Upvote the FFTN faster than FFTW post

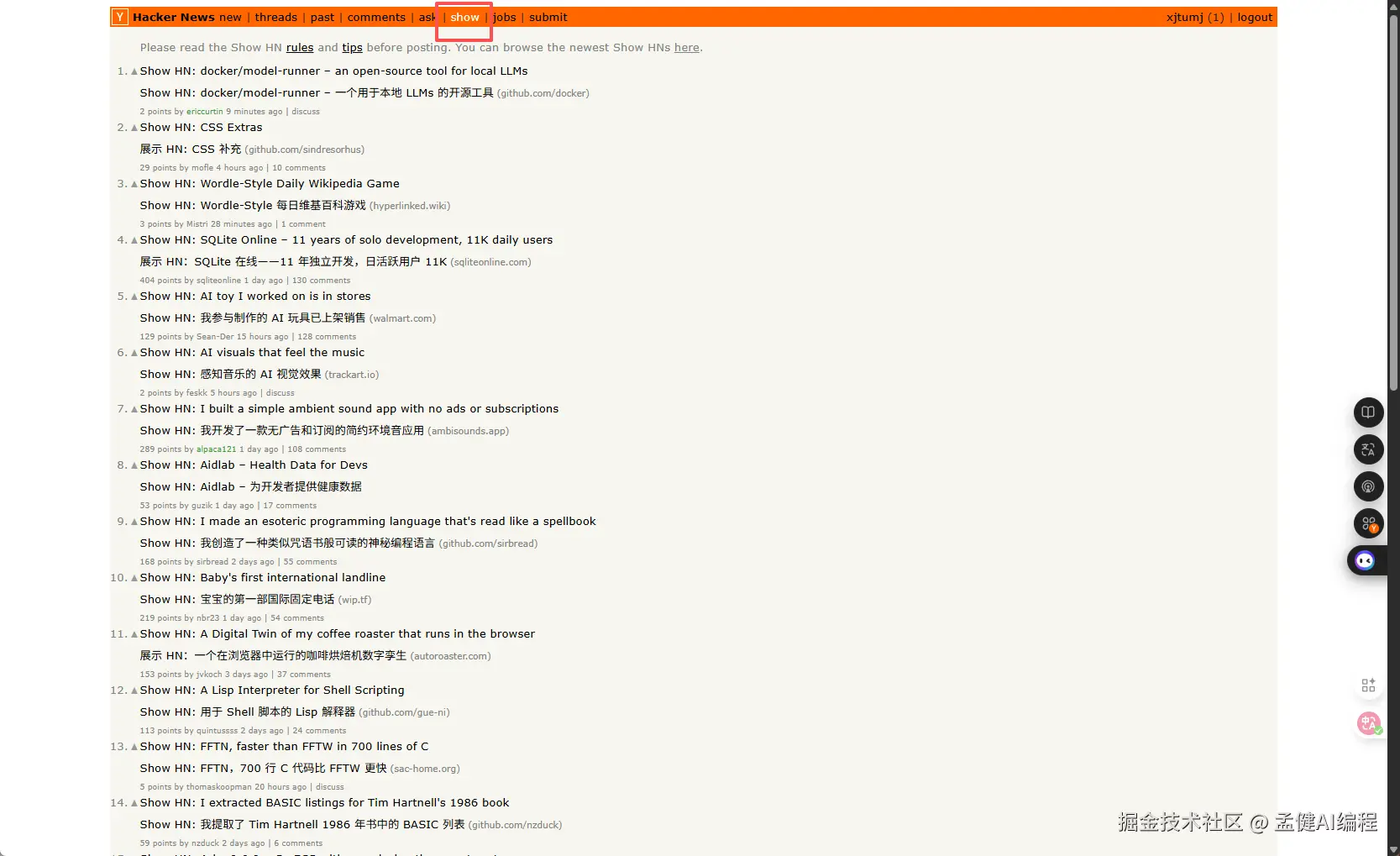click(x=134, y=748)
